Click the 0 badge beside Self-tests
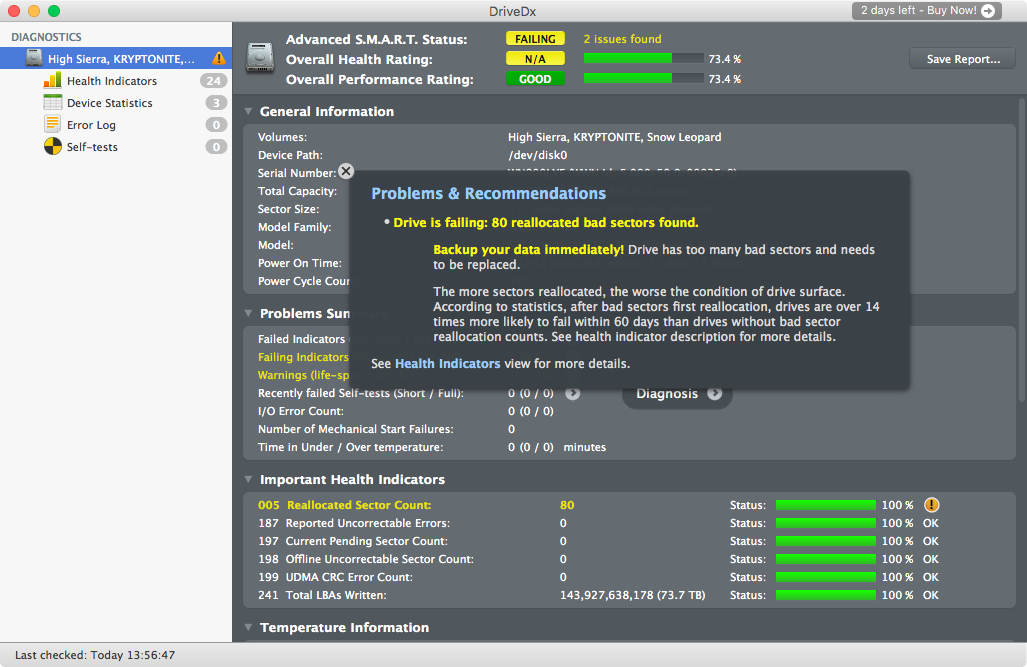The image size is (1027, 667). point(215,147)
